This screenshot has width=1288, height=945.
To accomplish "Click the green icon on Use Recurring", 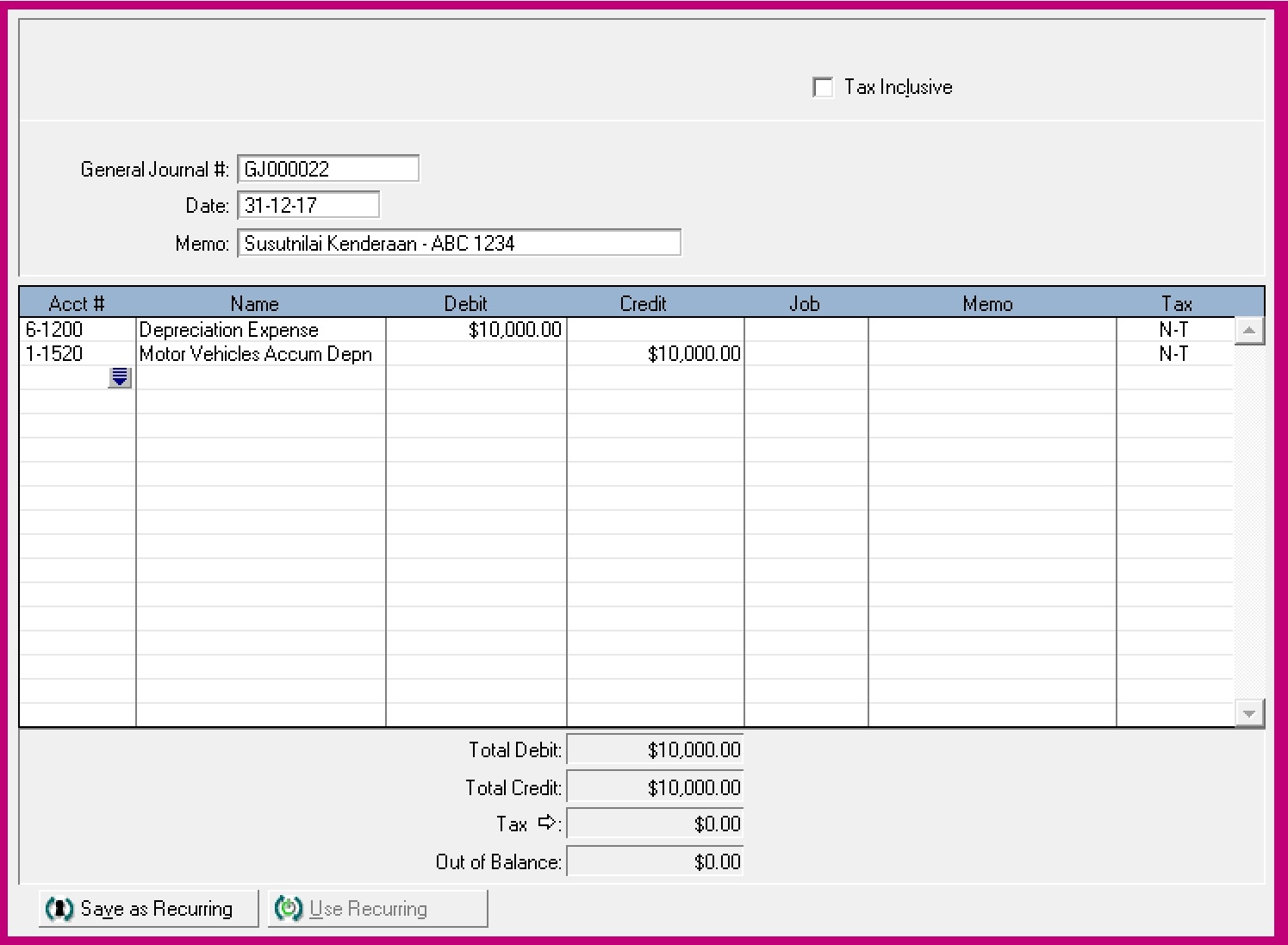I will (x=289, y=909).
